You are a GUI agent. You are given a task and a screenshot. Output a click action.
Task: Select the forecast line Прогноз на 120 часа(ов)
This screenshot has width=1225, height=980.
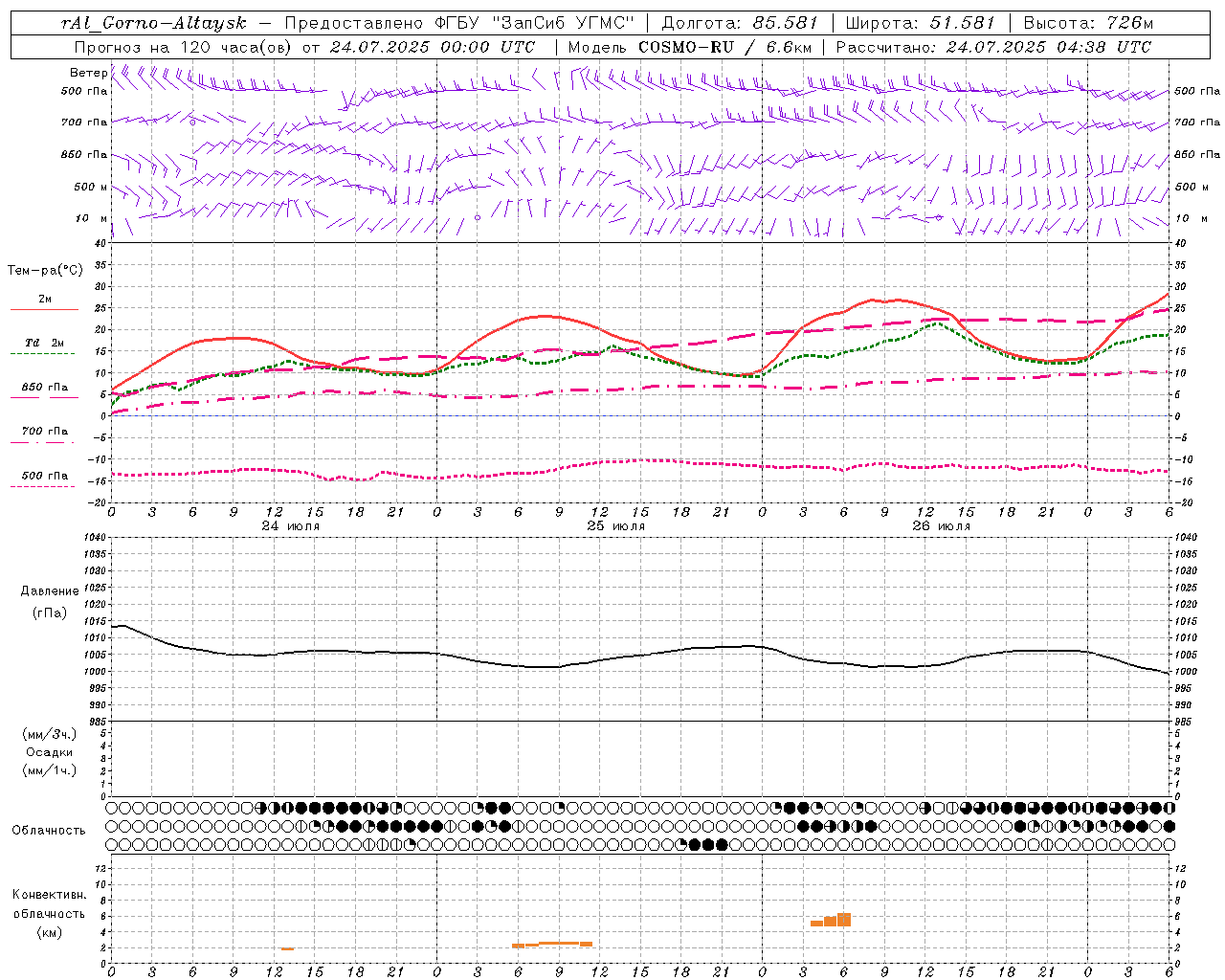pos(184,47)
